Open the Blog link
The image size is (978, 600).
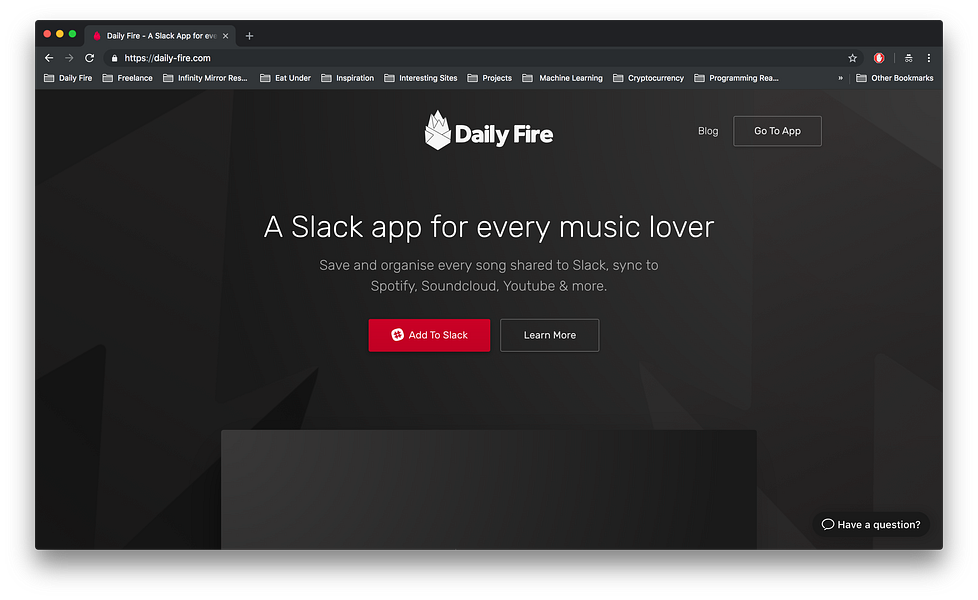(708, 131)
